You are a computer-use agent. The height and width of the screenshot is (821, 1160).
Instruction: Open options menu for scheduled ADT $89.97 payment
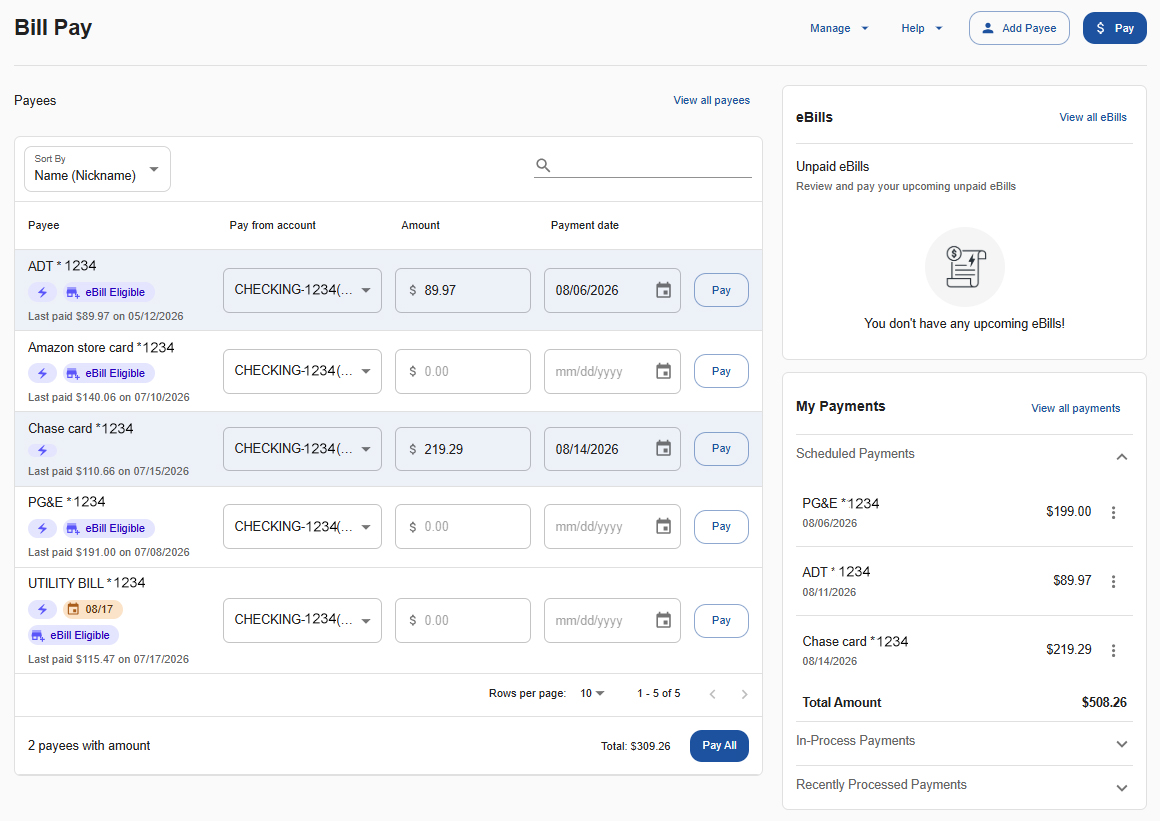1113,581
